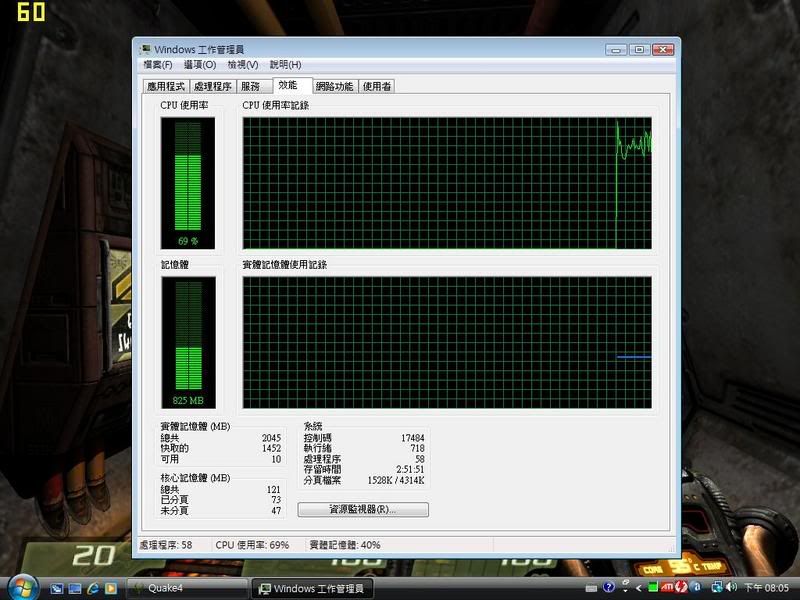Open Switch Between Windows quick launch icon

75,588
